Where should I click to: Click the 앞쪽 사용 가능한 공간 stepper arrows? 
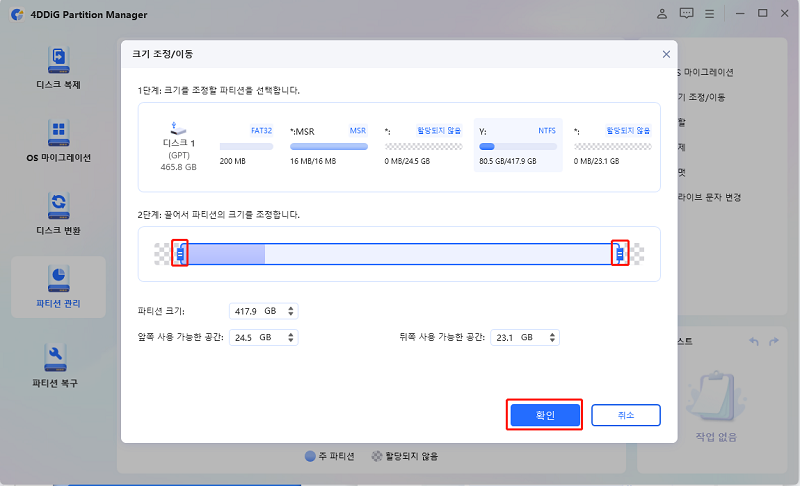tap(291, 338)
